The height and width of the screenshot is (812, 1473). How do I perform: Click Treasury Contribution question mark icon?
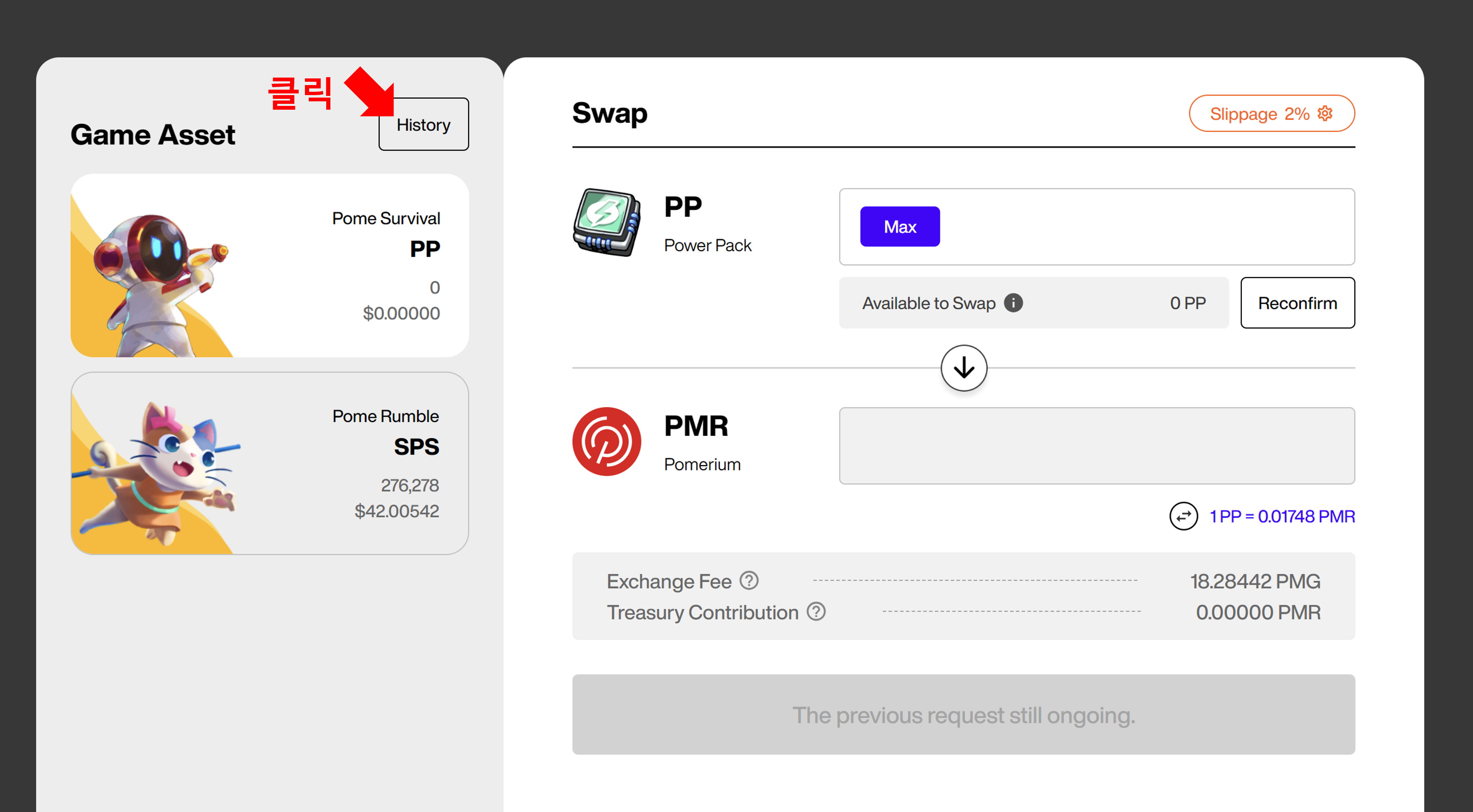tap(816, 611)
